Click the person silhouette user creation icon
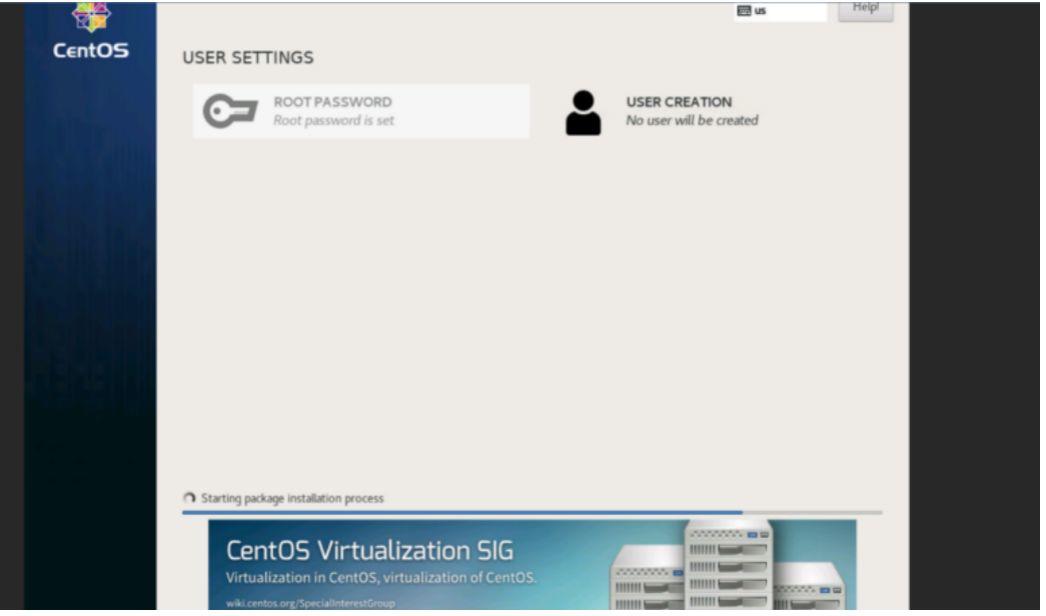The width and height of the screenshot is (1046, 616). click(x=583, y=113)
